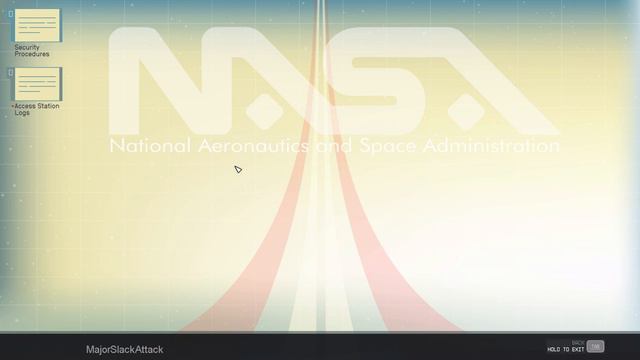
Task: Open the Security Procedures note icon
Action: (37, 25)
